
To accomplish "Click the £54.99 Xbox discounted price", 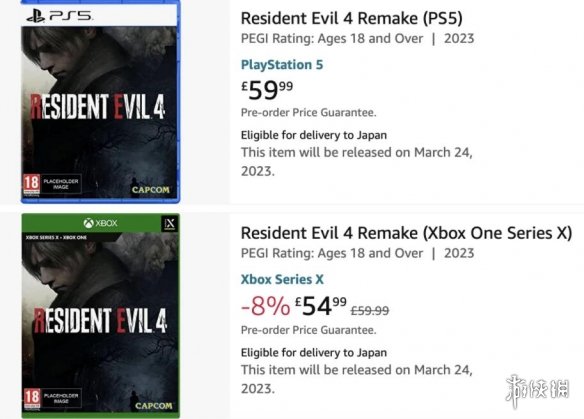I will click(x=321, y=306).
